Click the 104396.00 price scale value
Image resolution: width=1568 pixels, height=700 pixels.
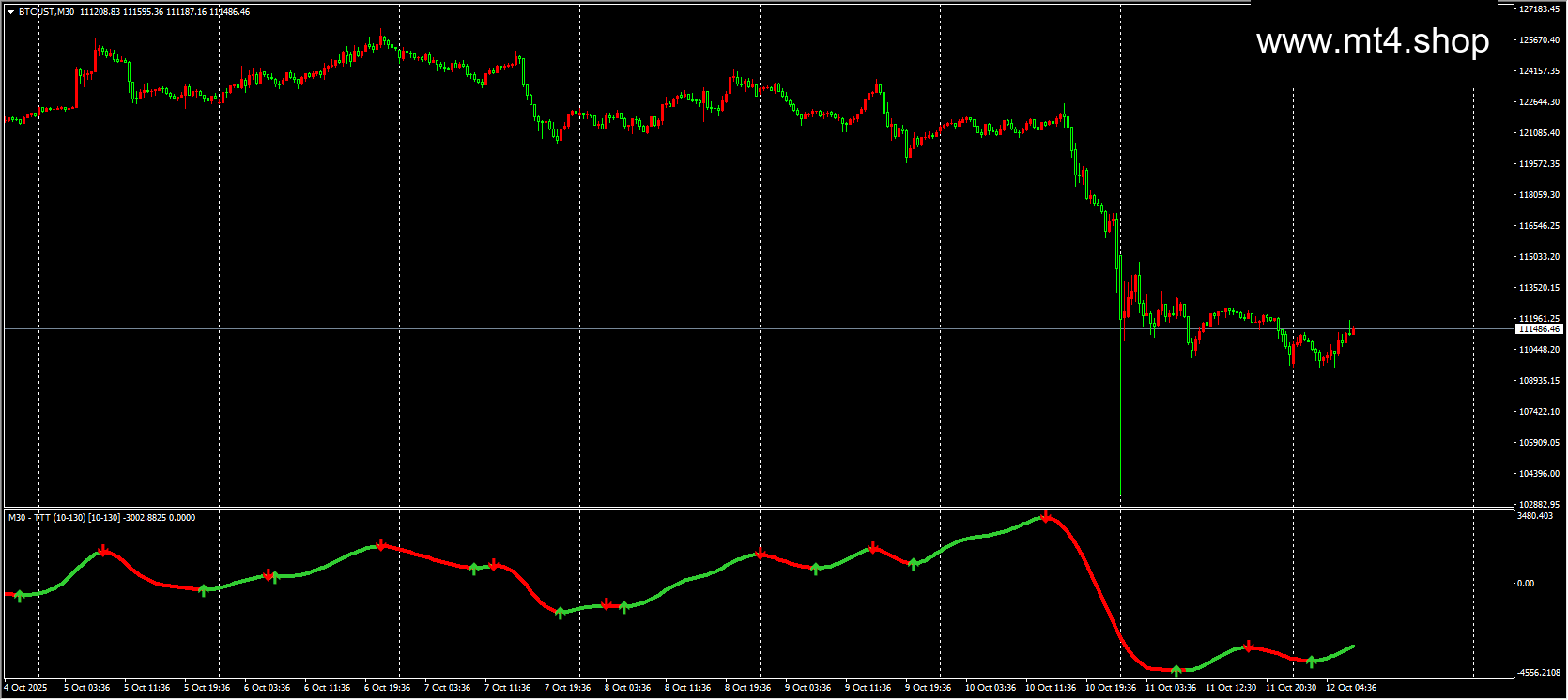point(1539,474)
